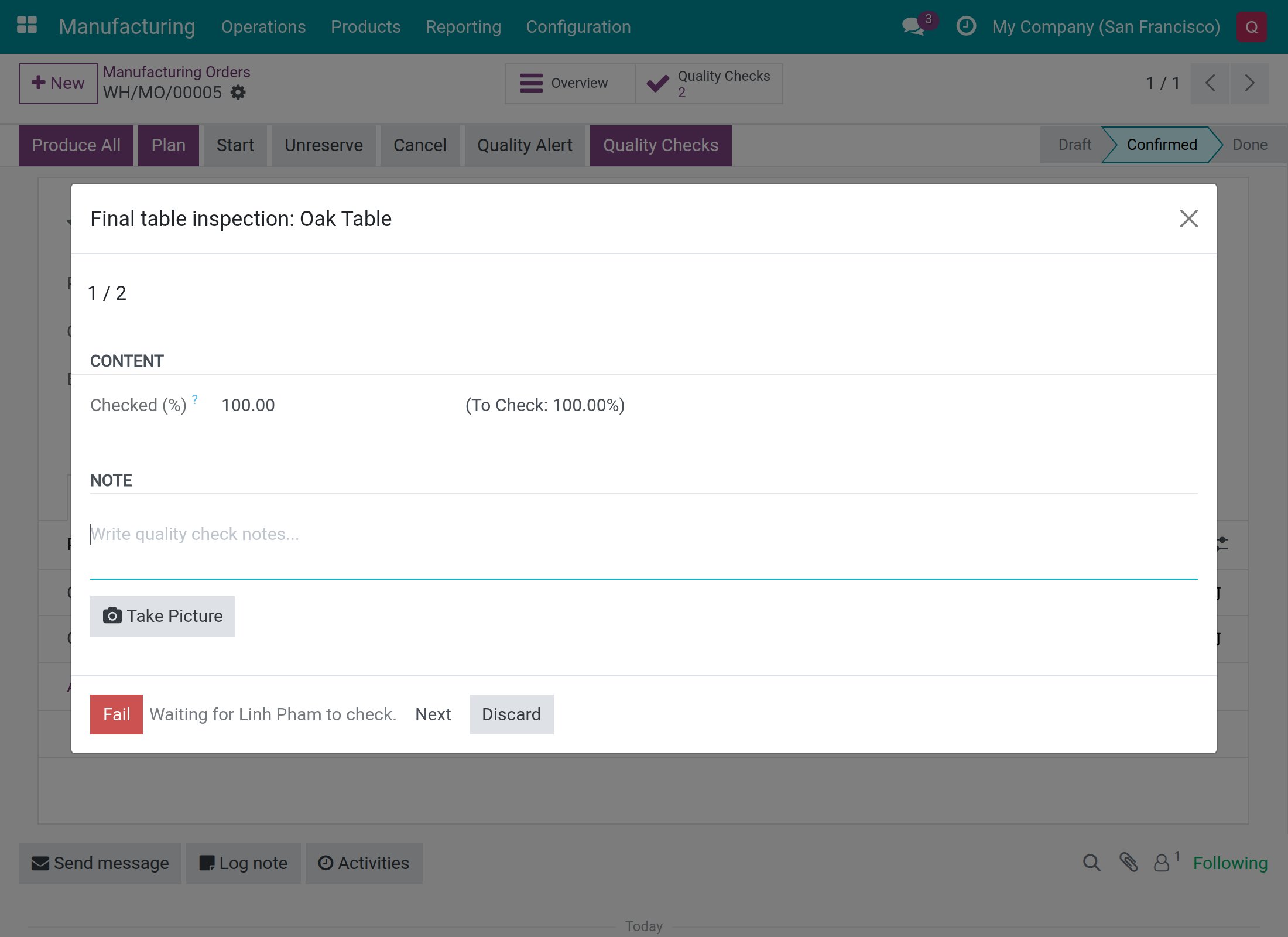Click the Start button

tap(235, 145)
